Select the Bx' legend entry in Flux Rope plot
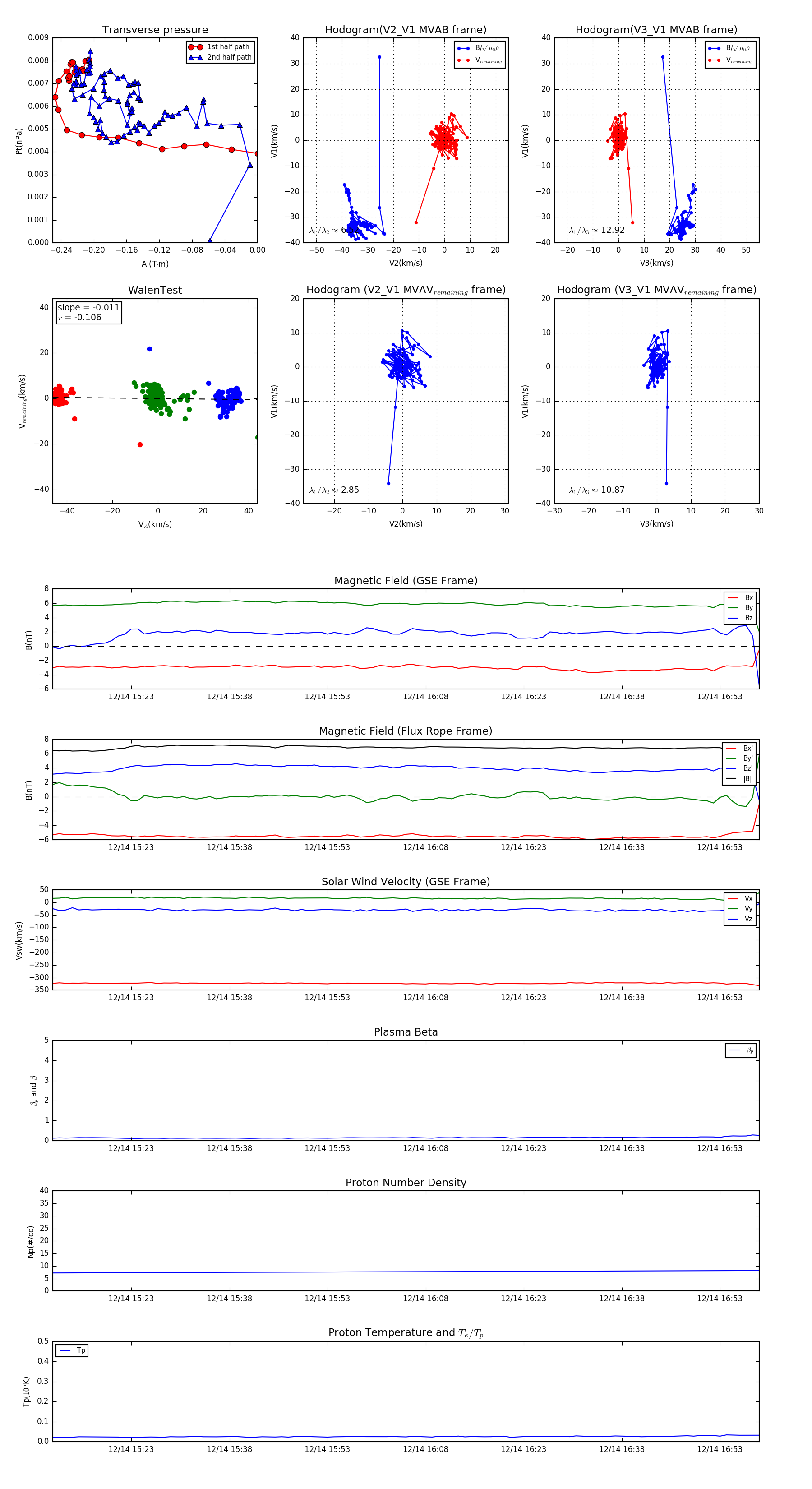Viewport: 812px width, 1489px height. [x=739, y=749]
